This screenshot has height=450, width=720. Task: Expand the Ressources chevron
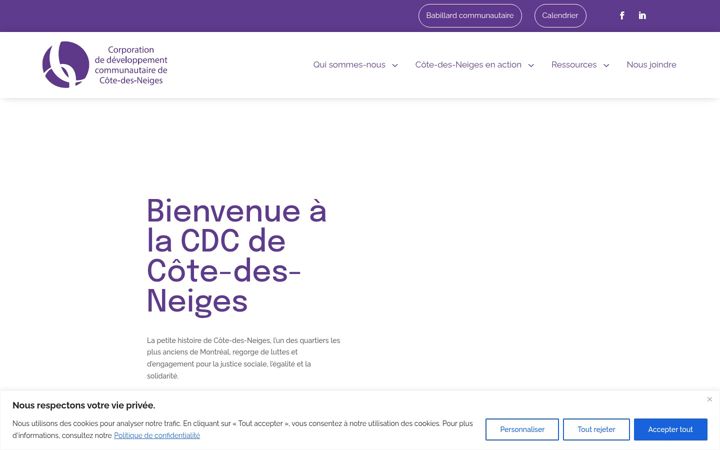(606, 66)
